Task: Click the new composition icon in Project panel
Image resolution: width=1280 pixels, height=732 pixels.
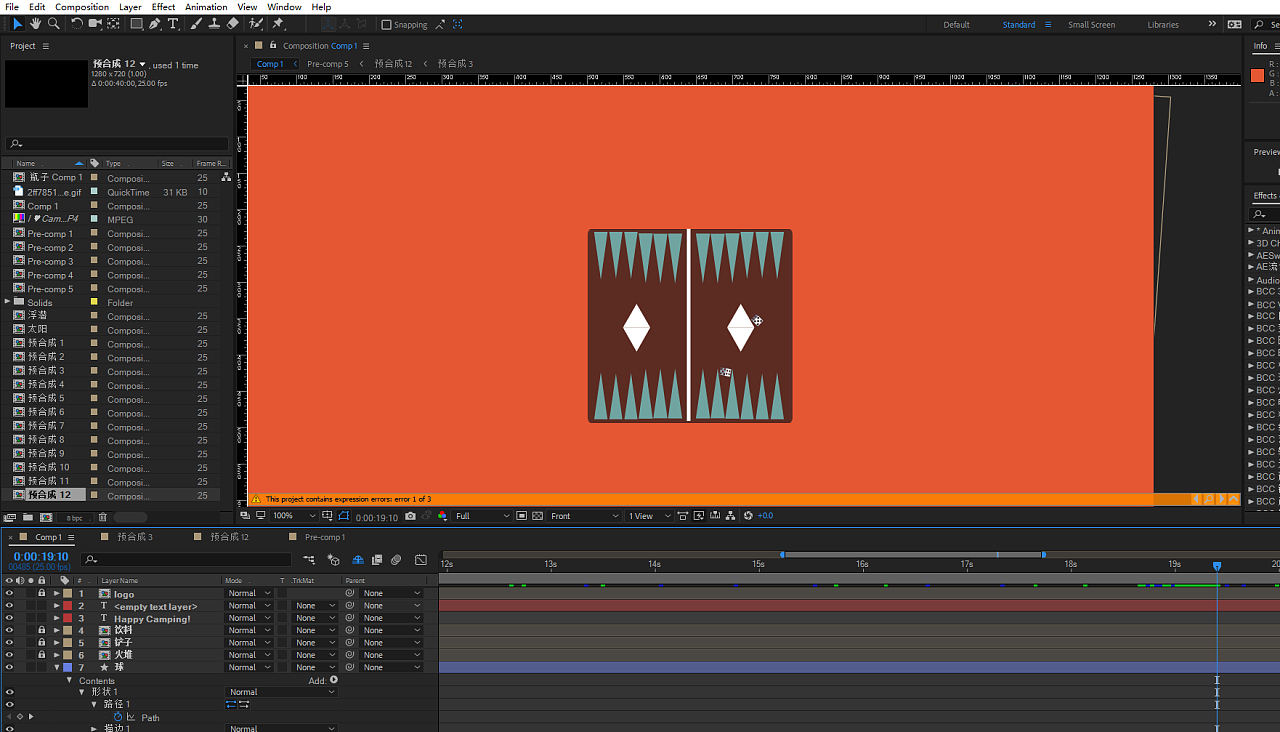Action: tap(46, 517)
